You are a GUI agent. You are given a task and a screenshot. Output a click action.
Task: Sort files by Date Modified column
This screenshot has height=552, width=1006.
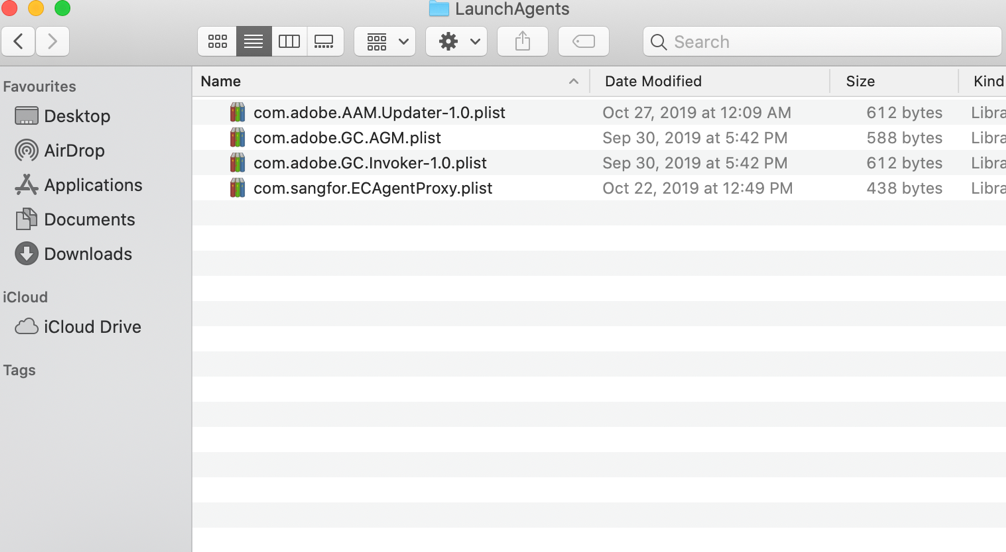pos(700,81)
